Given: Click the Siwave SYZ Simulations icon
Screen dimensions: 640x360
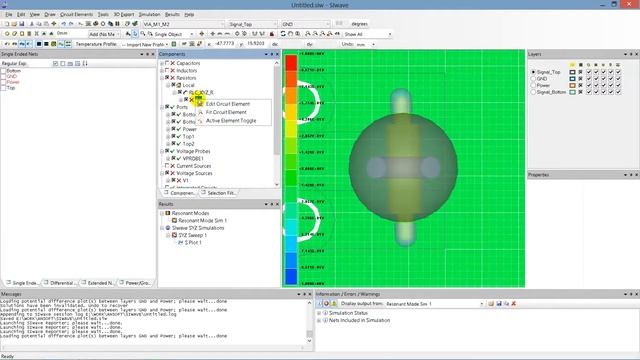Looking at the screenshot, I should tap(168, 228).
